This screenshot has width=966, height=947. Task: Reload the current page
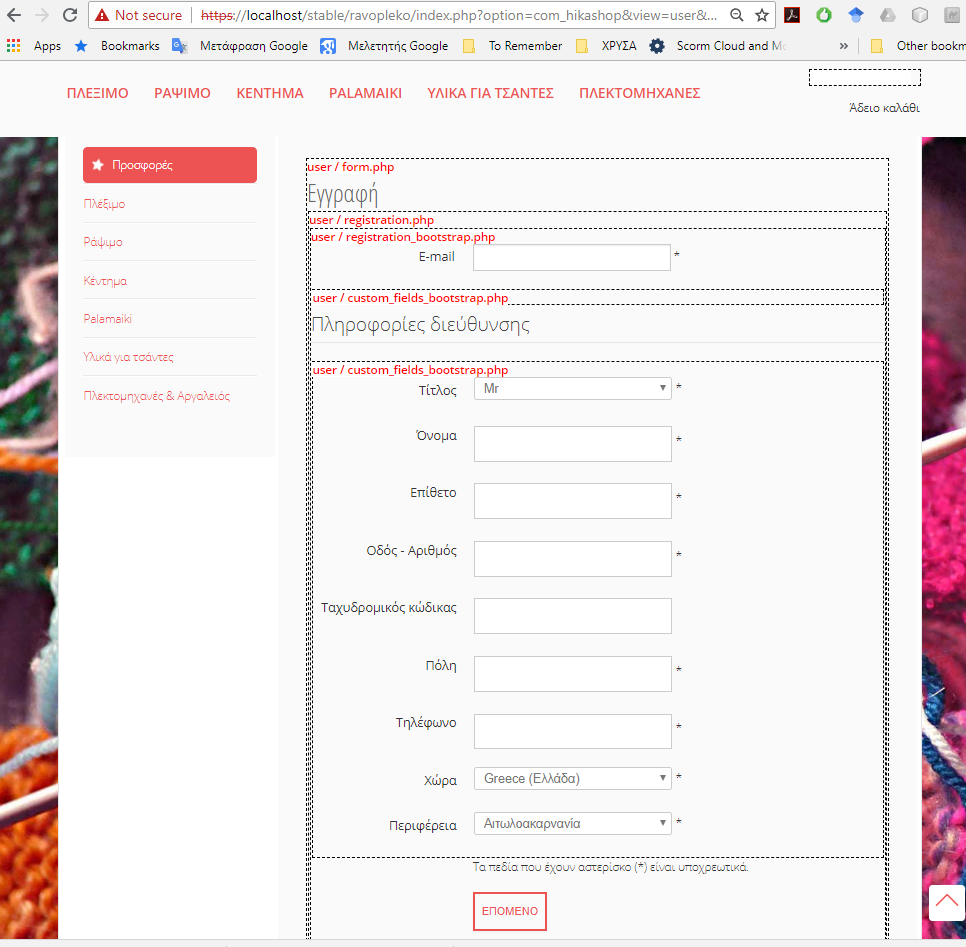[70, 15]
